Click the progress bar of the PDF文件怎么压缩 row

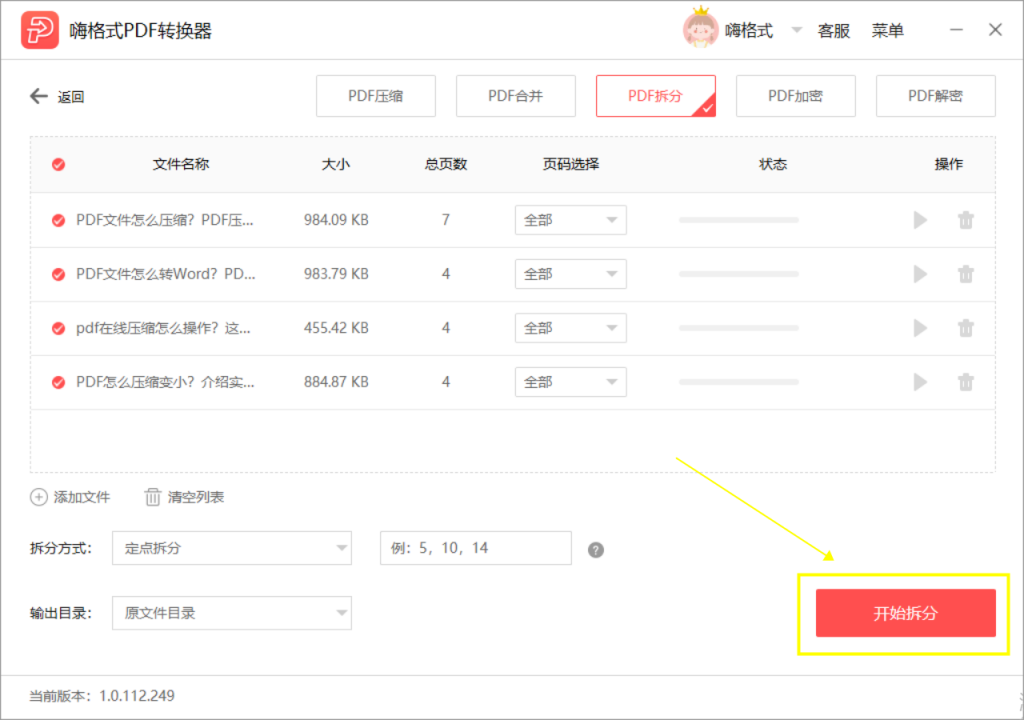point(739,220)
